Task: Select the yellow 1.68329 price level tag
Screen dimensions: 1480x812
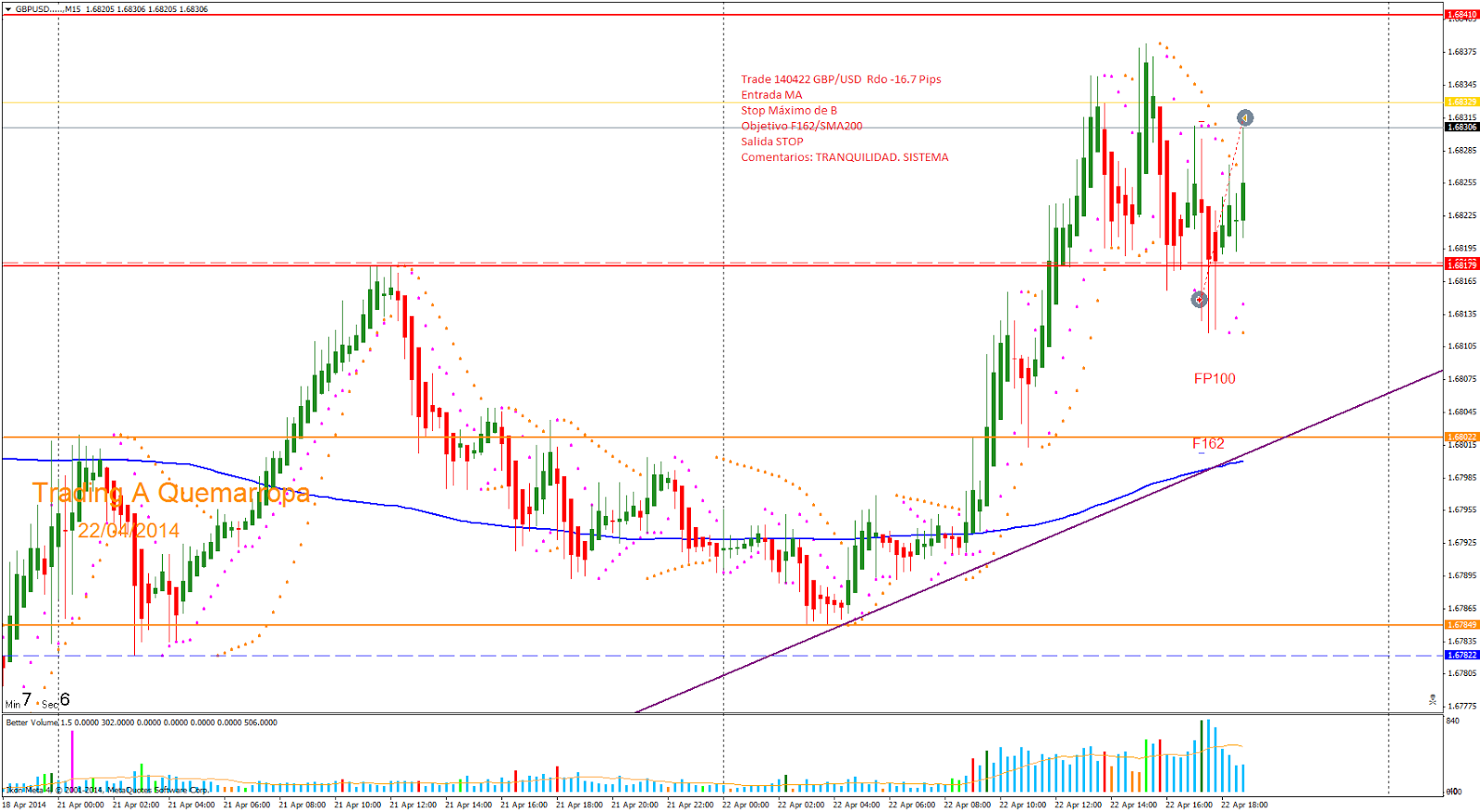Action: (1461, 103)
